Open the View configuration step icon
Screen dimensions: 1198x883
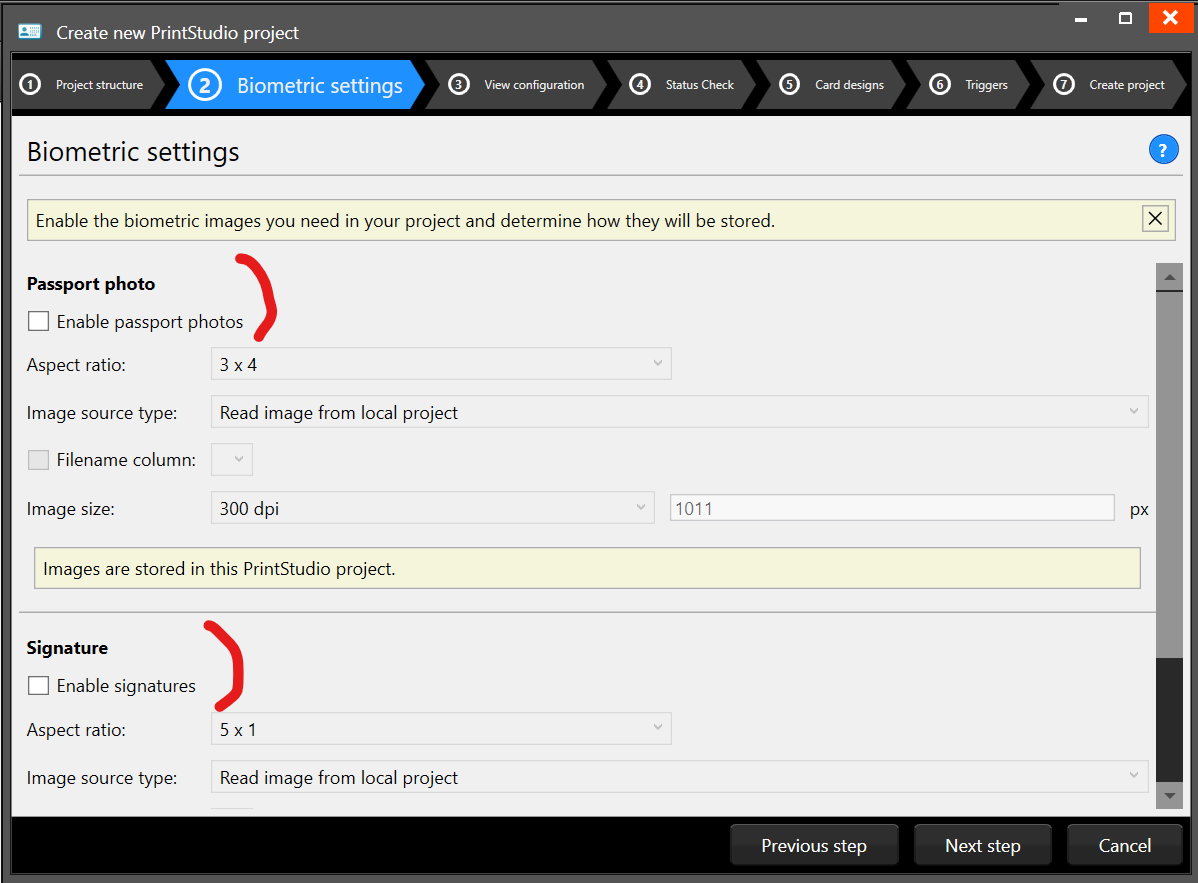pos(459,85)
